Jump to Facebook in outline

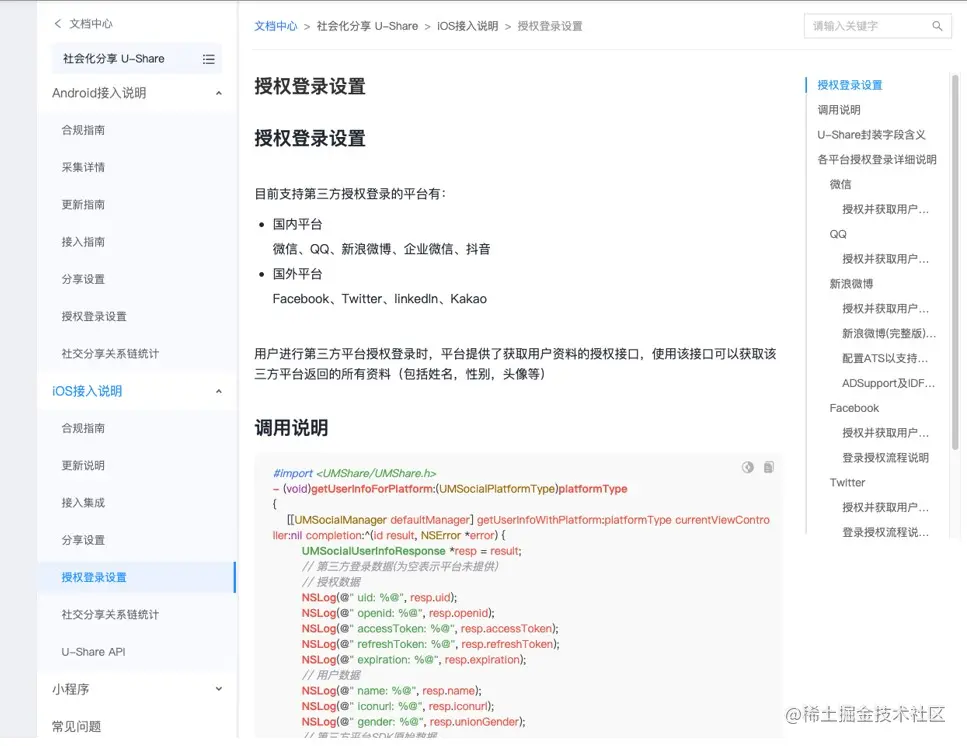coord(854,408)
